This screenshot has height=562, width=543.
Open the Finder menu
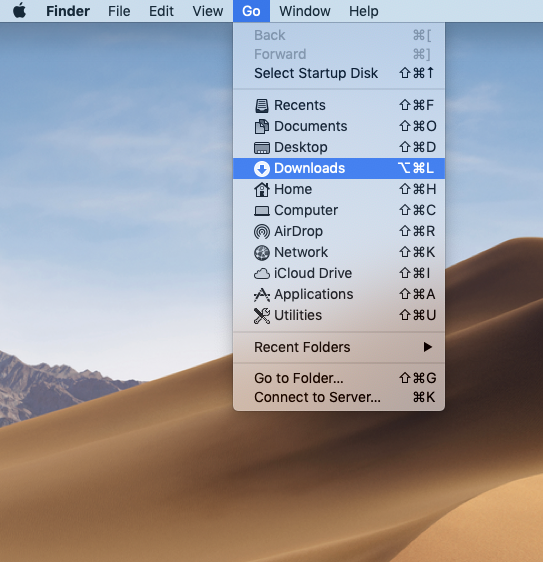coord(68,11)
